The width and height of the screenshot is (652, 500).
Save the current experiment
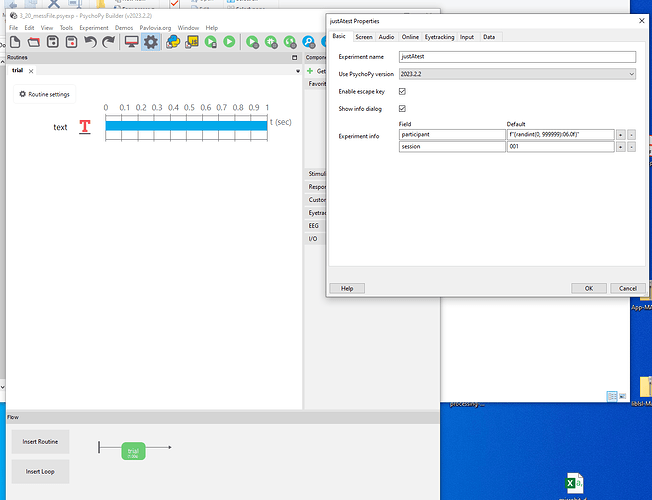pyautogui.click(x=52, y=42)
